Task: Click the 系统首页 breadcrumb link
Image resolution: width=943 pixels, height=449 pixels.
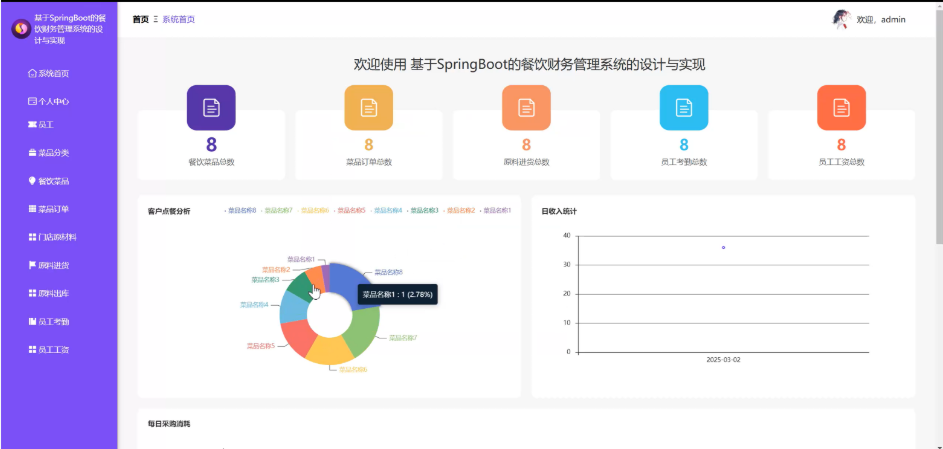Action: [x=179, y=19]
